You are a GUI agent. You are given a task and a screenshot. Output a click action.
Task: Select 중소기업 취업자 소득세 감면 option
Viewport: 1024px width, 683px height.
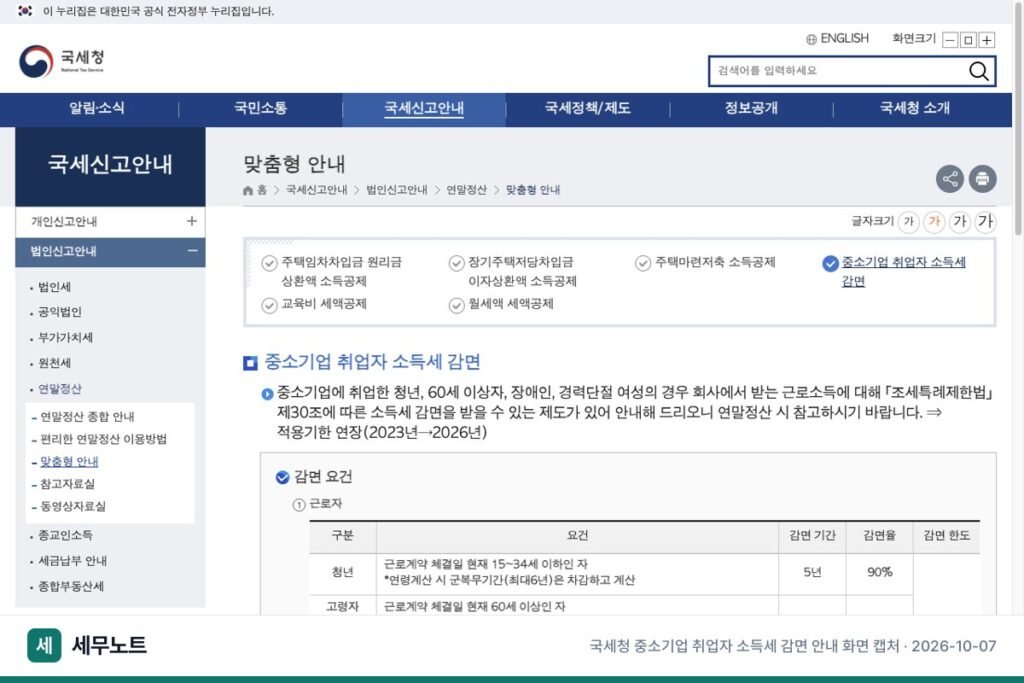click(894, 272)
